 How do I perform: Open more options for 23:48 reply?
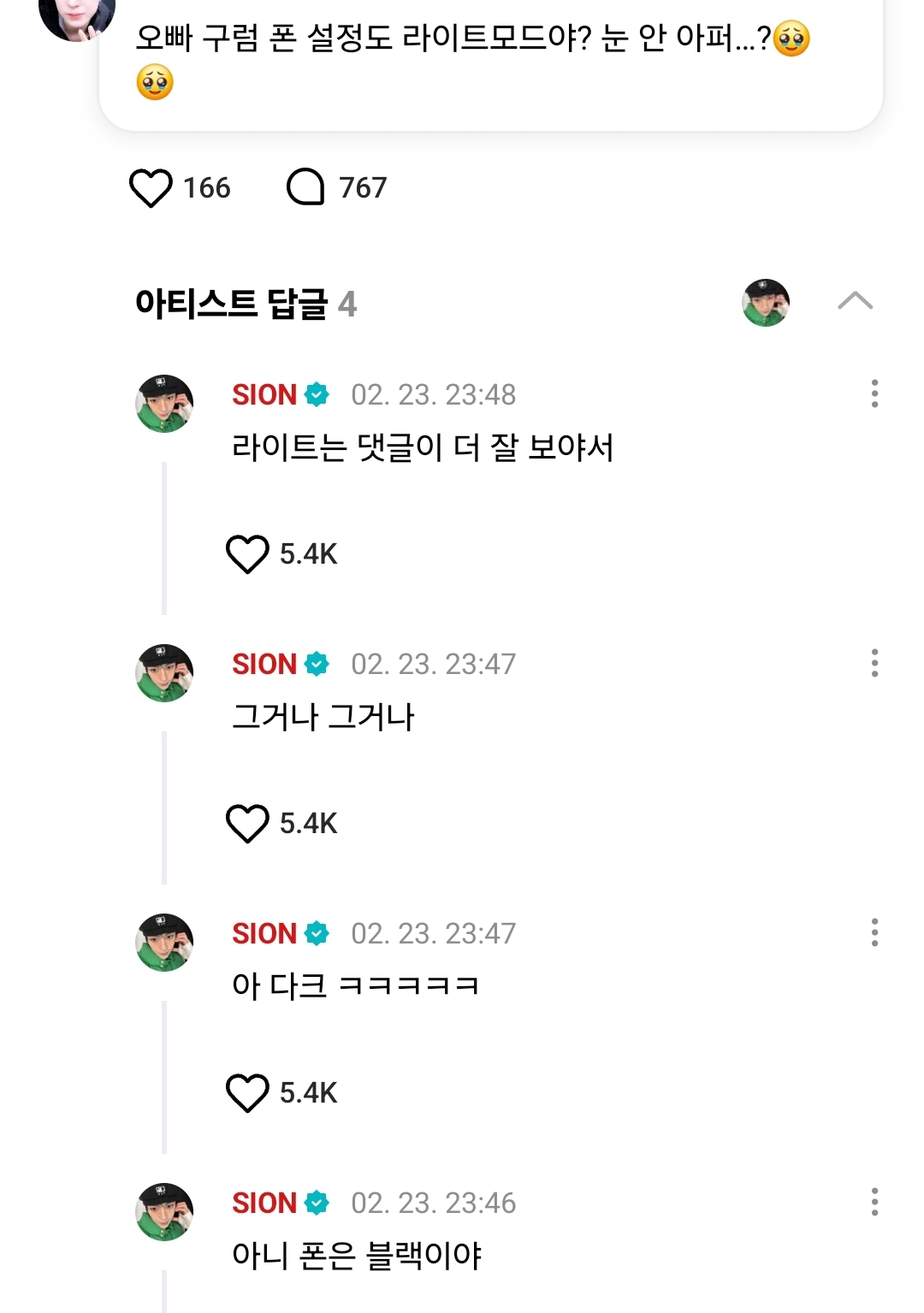click(x=874, y=393)
